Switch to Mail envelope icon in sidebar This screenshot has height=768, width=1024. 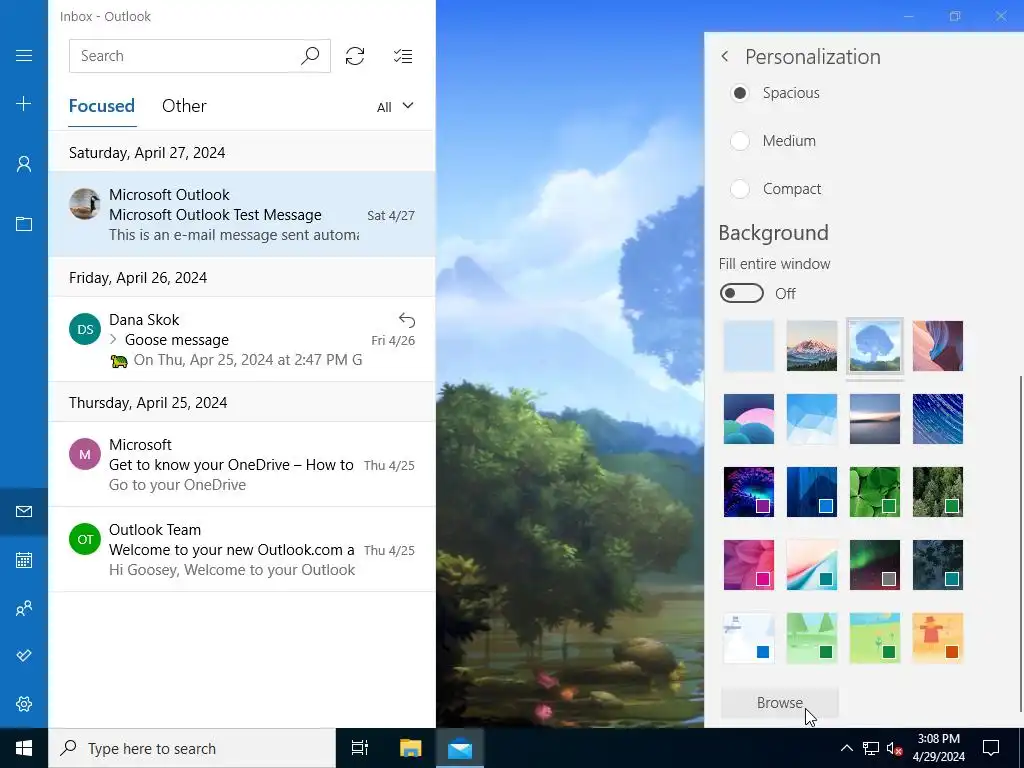24,511
